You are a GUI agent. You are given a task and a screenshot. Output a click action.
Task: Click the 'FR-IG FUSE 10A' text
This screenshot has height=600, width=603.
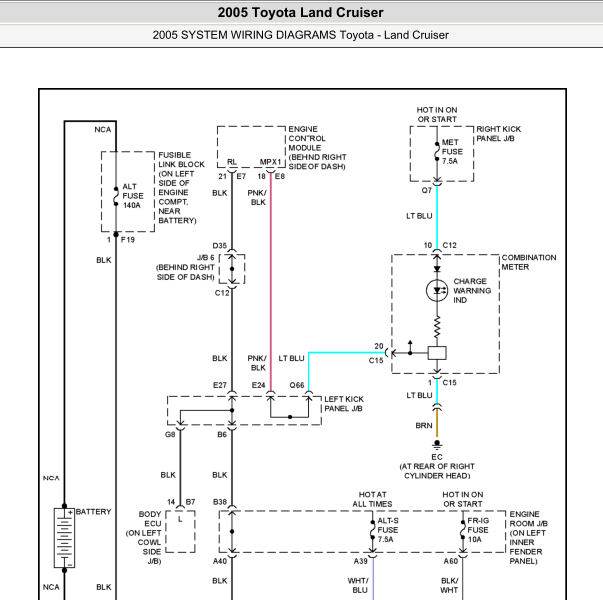tap(478, 530)
